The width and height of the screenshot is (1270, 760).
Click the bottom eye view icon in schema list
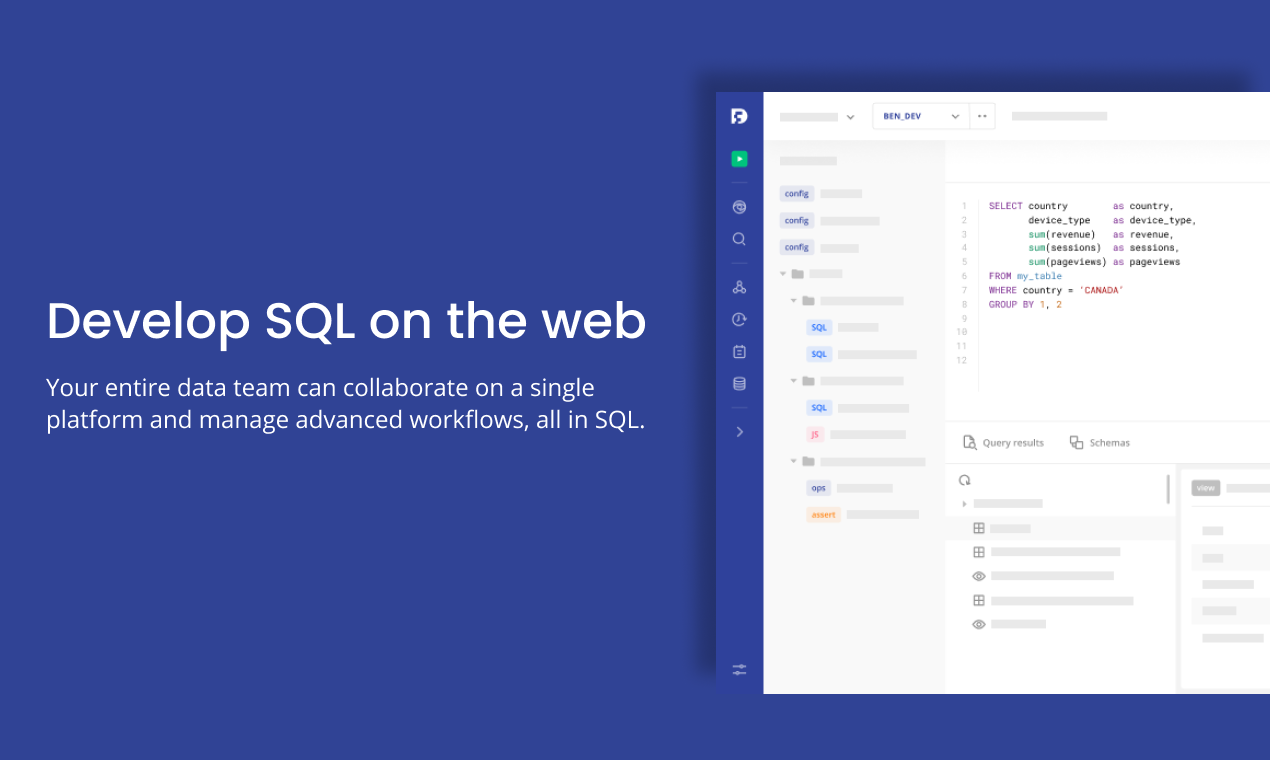979,624
